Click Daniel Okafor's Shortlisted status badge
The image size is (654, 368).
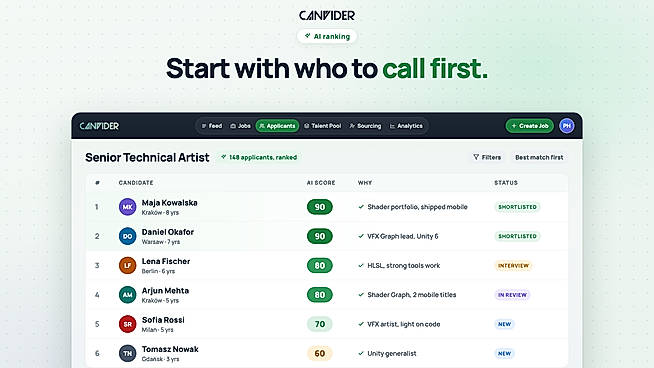point(517,236)
